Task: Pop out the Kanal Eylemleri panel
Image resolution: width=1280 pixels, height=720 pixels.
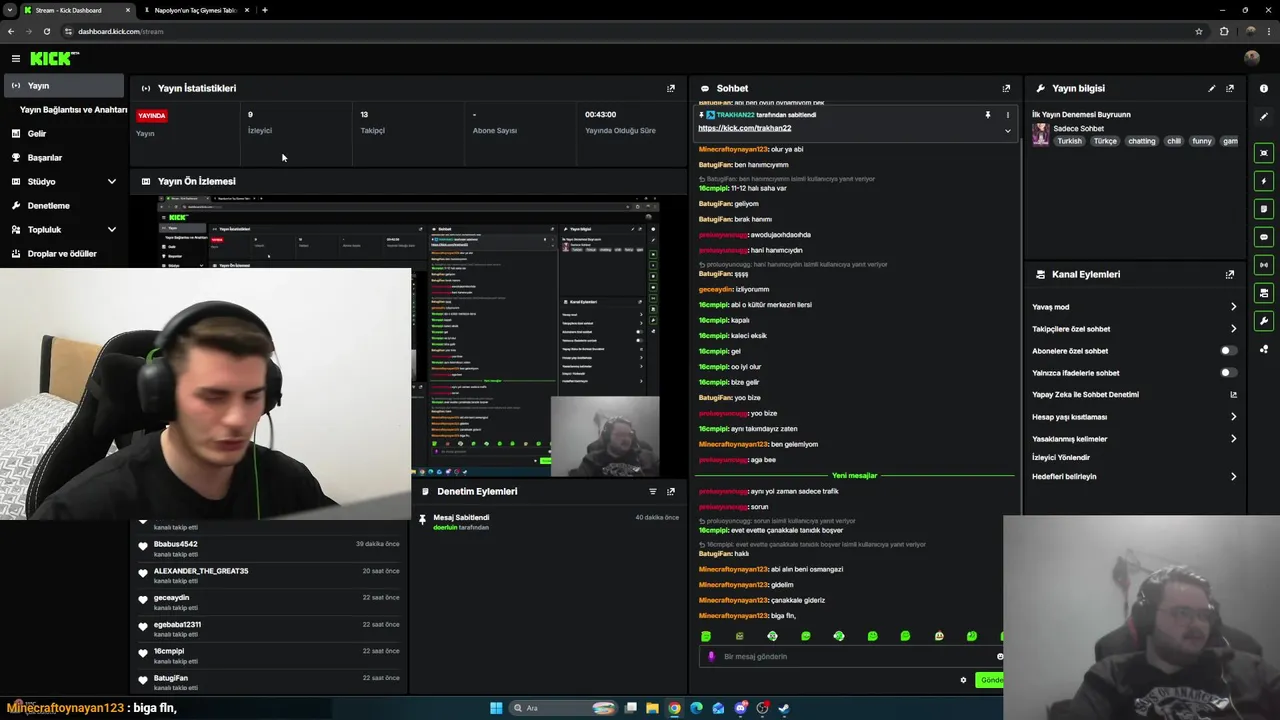Action: [x=1230, y=274]
